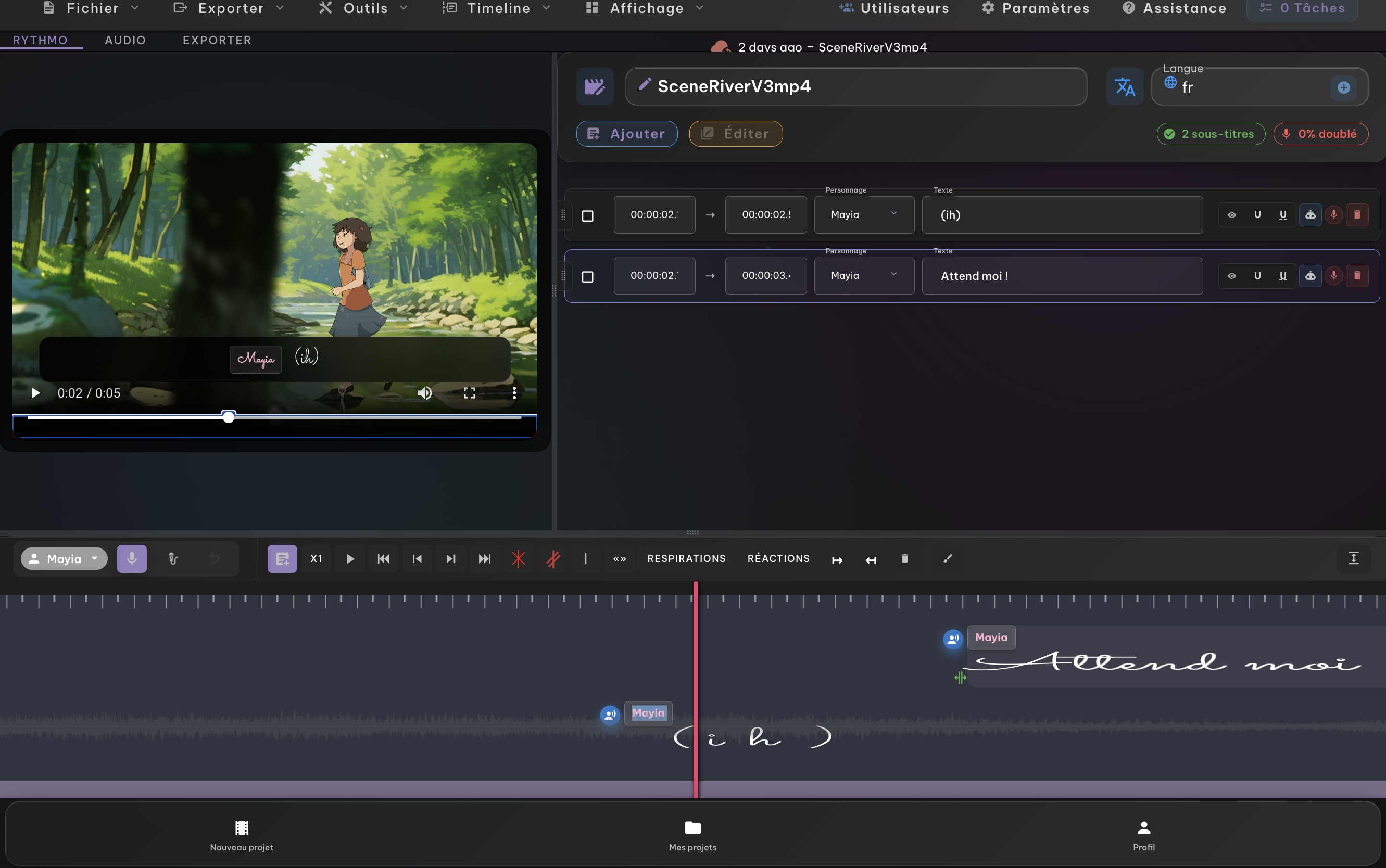Click the timeline toolbar trash icon
This screenshot has width=1386, height=868.
tap(905, 558)
